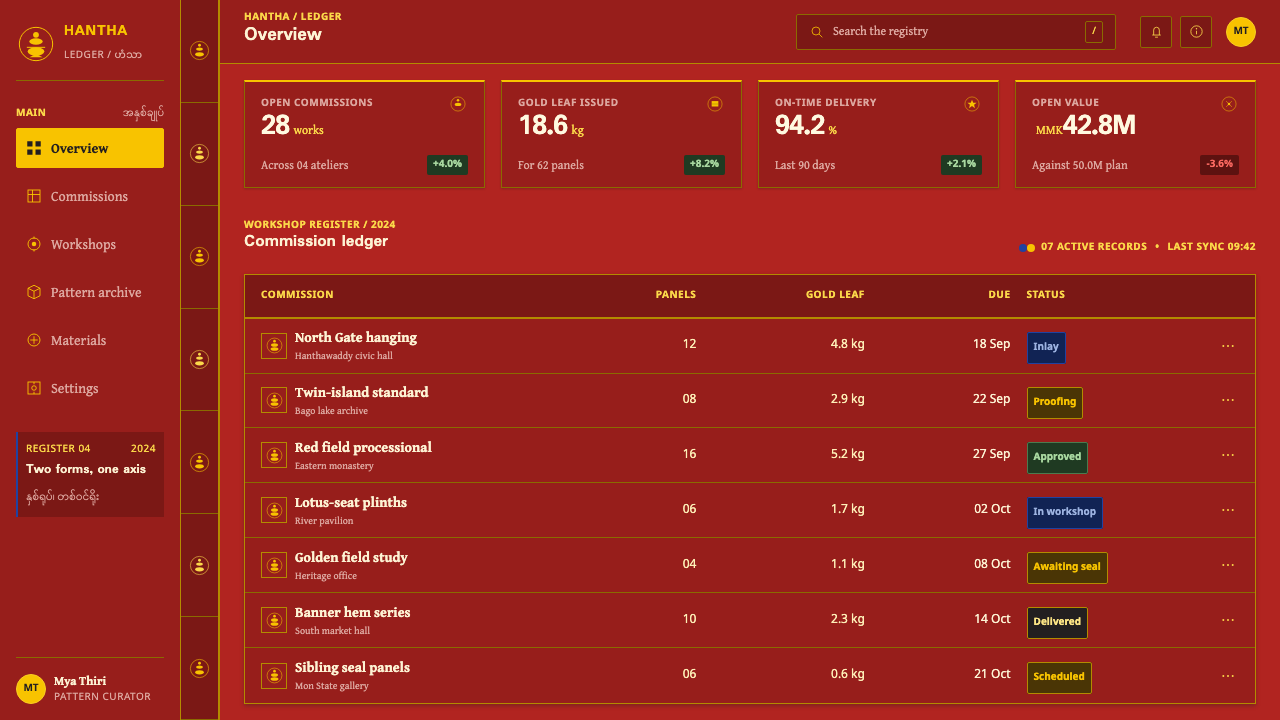Click the icon on Open Commissions card
Screen dimensions: 1280x720
pyautogui.click(x=458, y=103)
